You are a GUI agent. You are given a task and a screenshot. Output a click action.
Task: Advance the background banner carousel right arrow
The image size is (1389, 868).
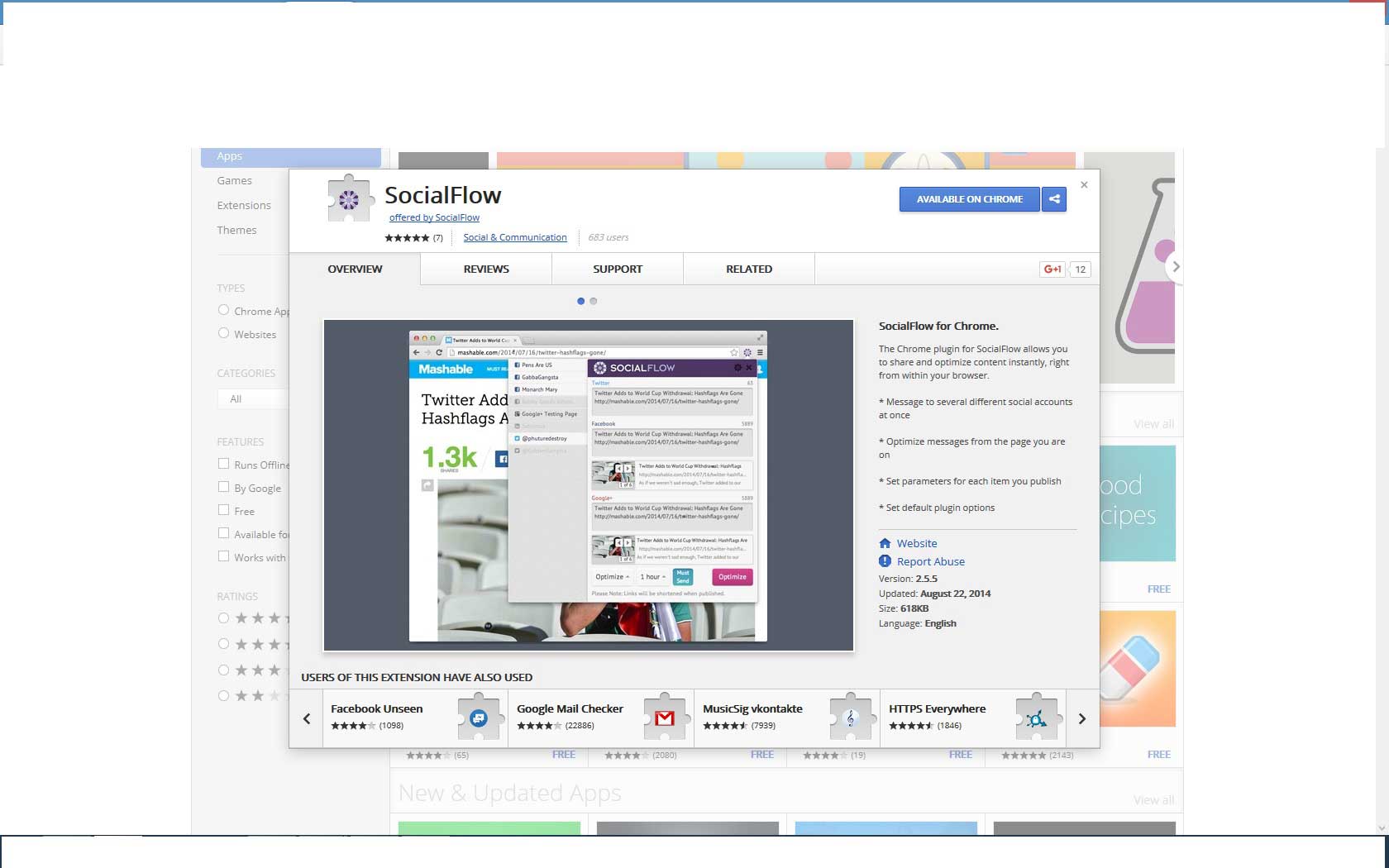[x=1175, y=267]
